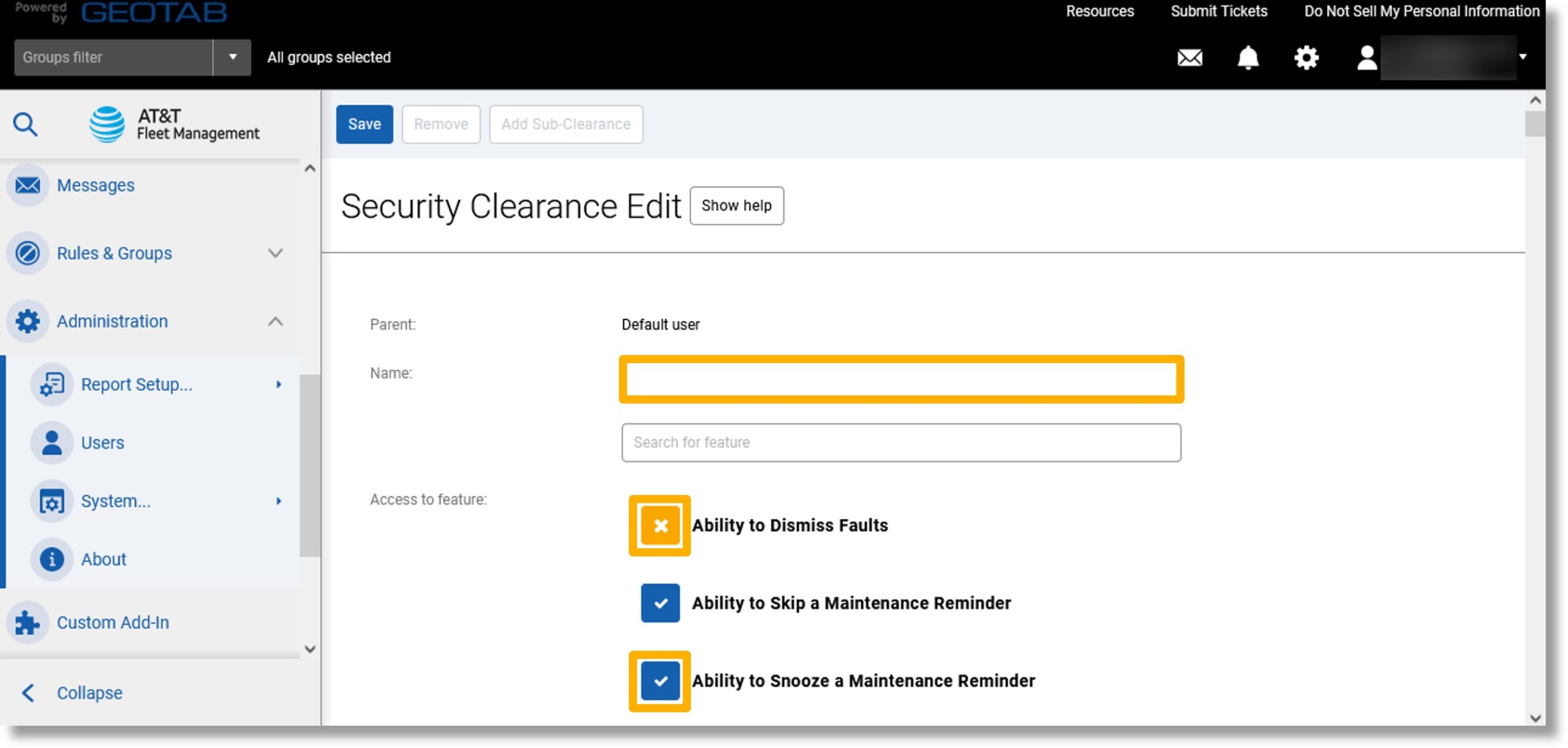Viewport: 1568px width, 748px height.
Task: Click the About info icon
Action: pyautogui.click(x=52, y=559)
